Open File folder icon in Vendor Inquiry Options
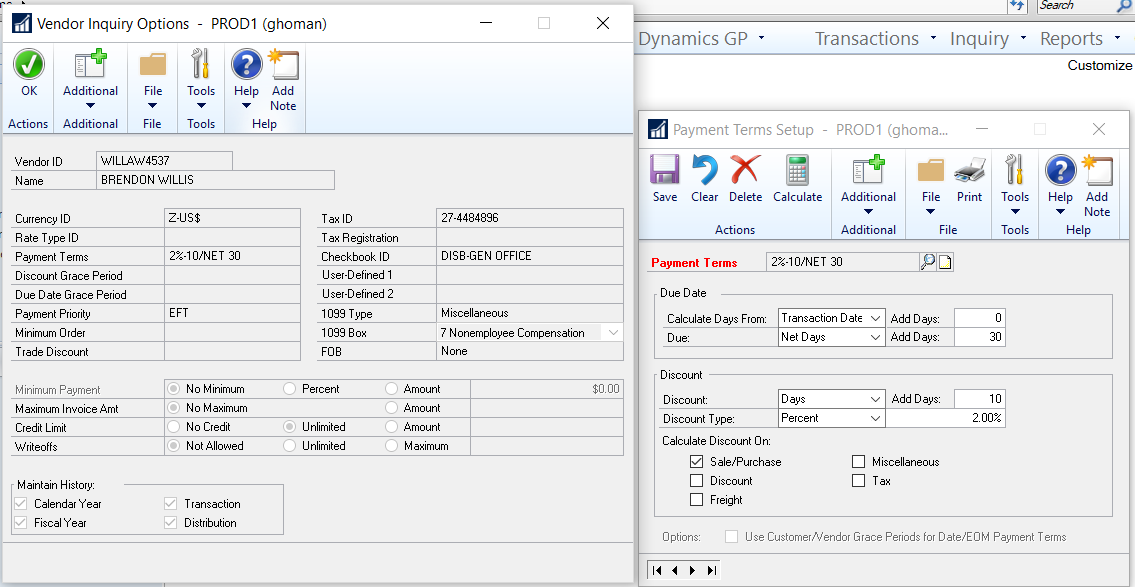 pos(153,64)
